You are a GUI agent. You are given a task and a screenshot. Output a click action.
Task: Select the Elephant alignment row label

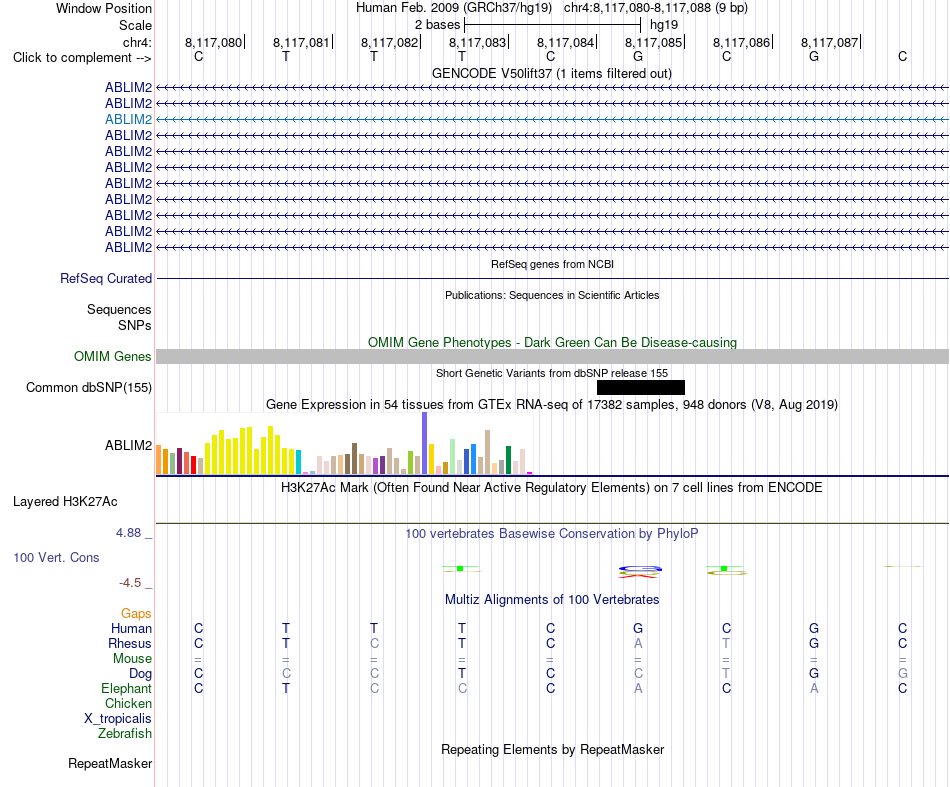pos(126,689)
